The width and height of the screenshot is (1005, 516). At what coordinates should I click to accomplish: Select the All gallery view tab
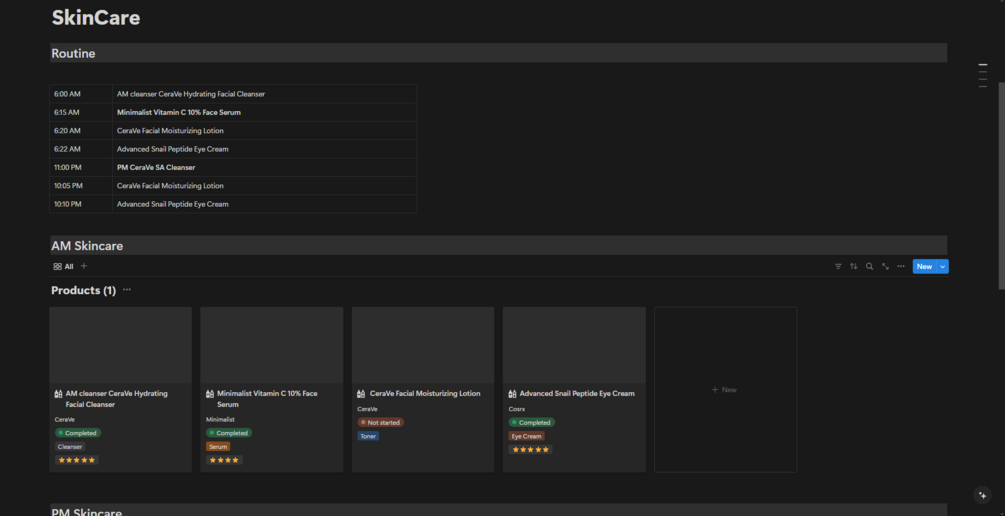pyautogui.click(x=63, y=267)
